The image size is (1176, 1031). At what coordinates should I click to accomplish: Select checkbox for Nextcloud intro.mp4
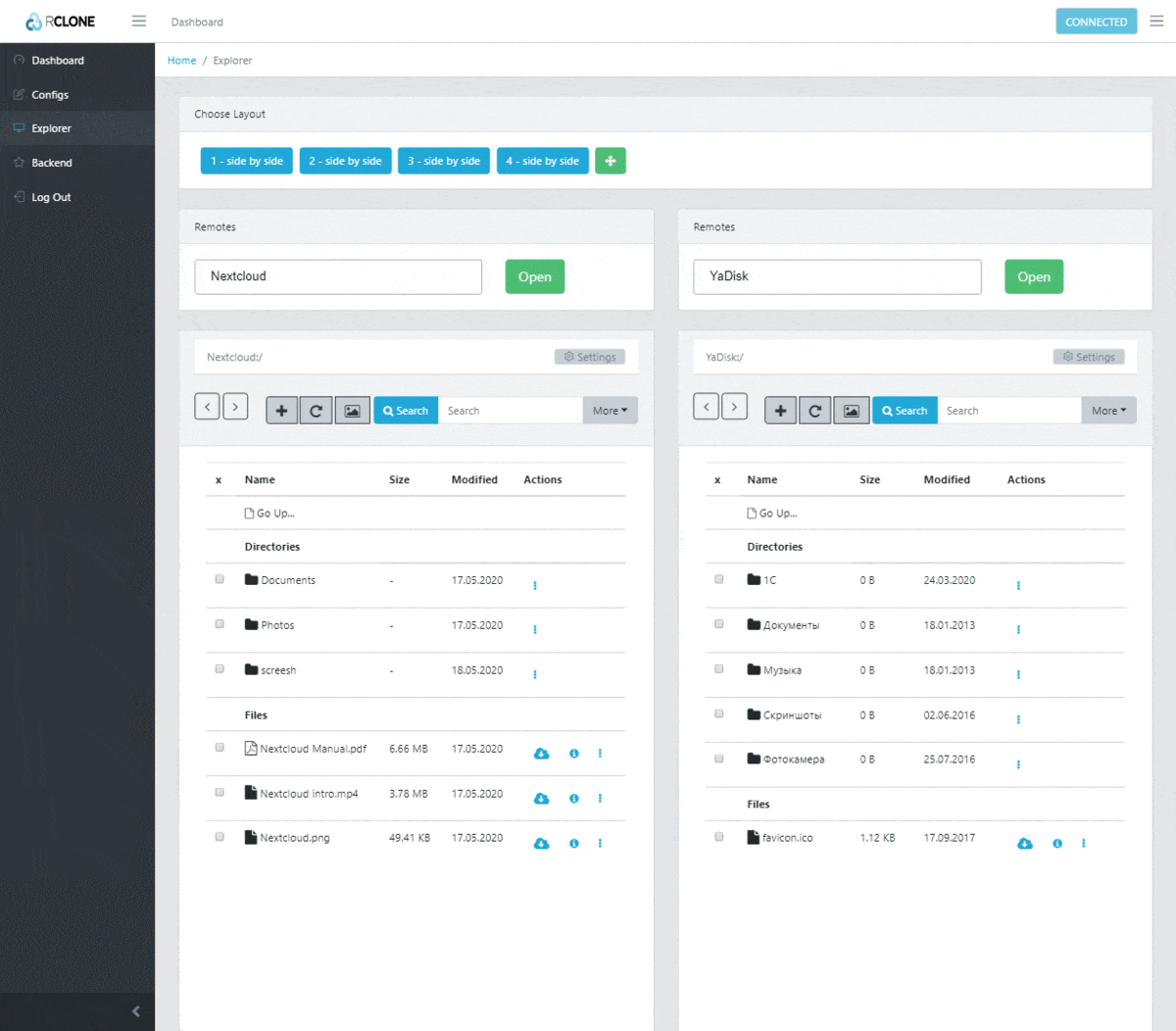[220, 792]
